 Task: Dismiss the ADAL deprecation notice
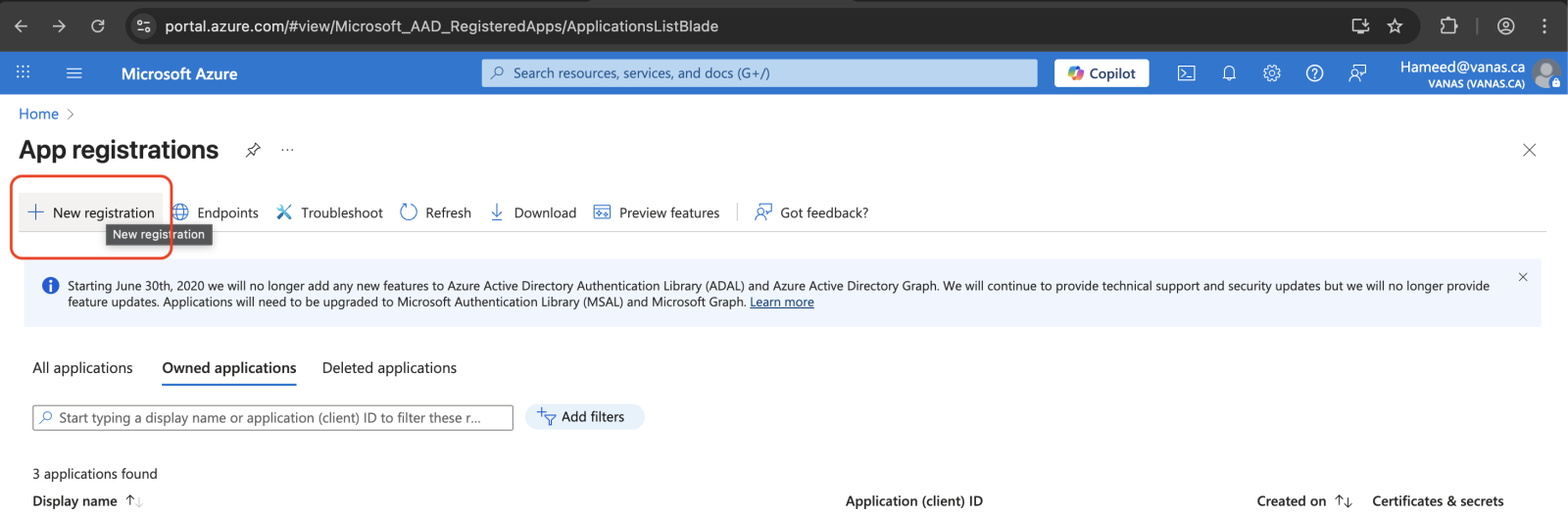click(1523, 277)
